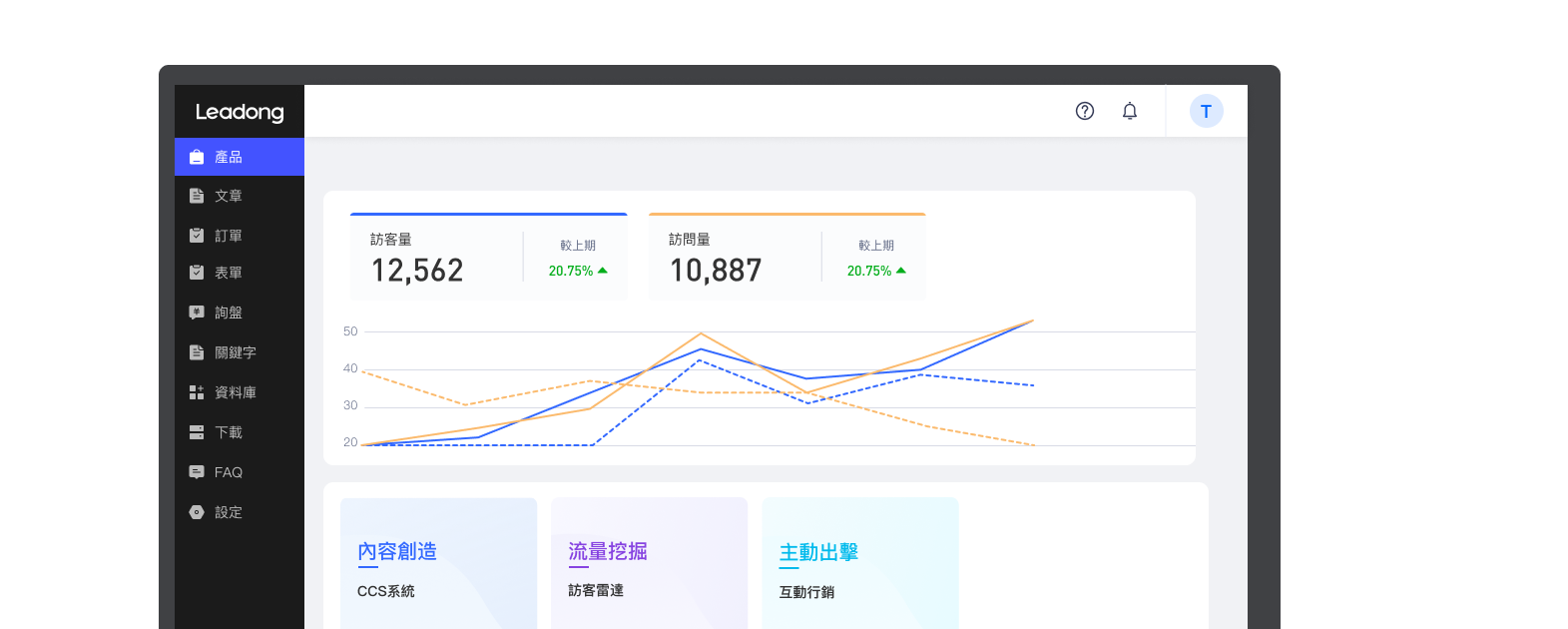
Task: Click the 訪客雷達 label
Action: click(x=596, y=590)
